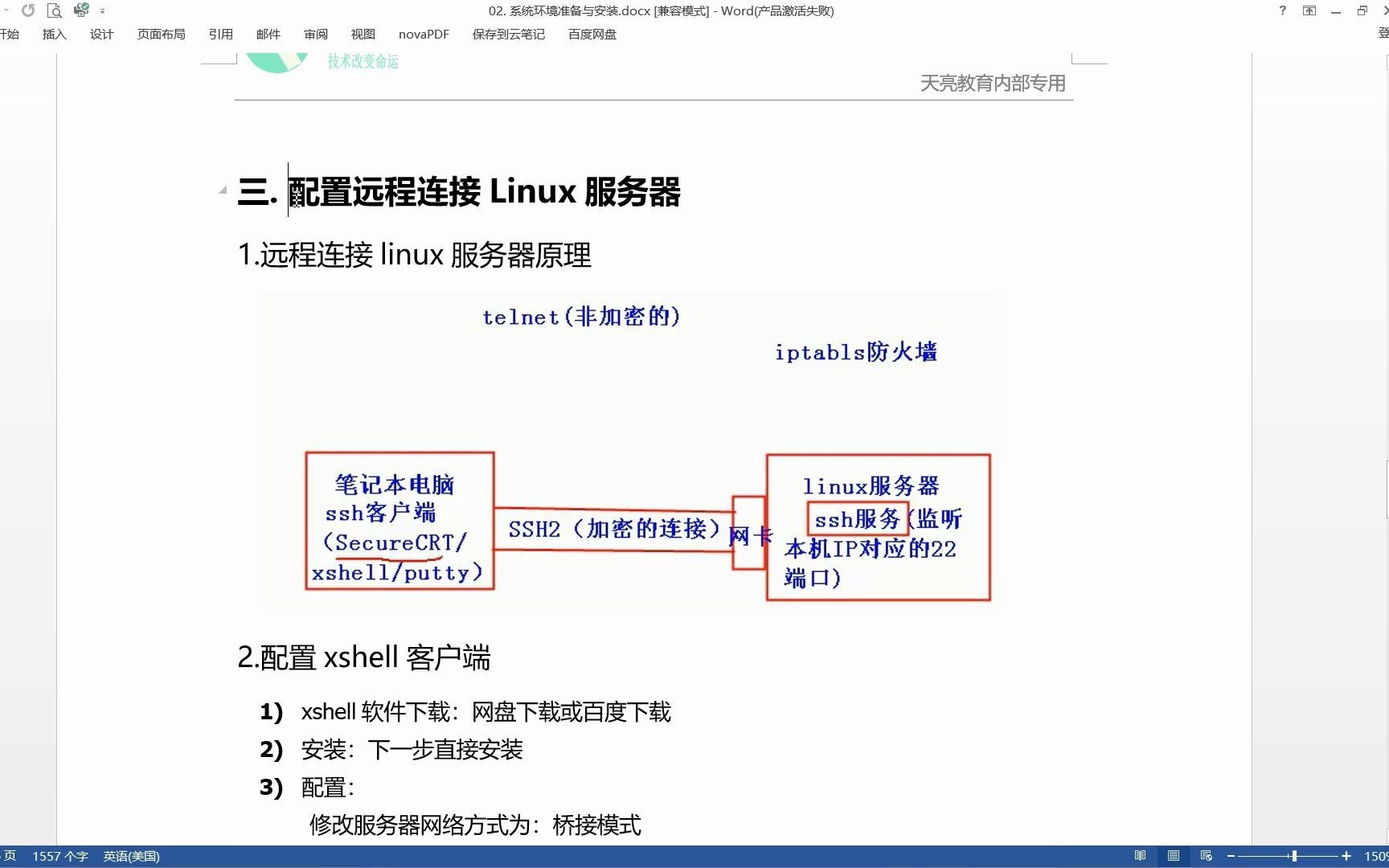This screenshot has width=1389, height=868.
Task: Click the 登 sign-in text at top right
Action: tap(1384, 36)
